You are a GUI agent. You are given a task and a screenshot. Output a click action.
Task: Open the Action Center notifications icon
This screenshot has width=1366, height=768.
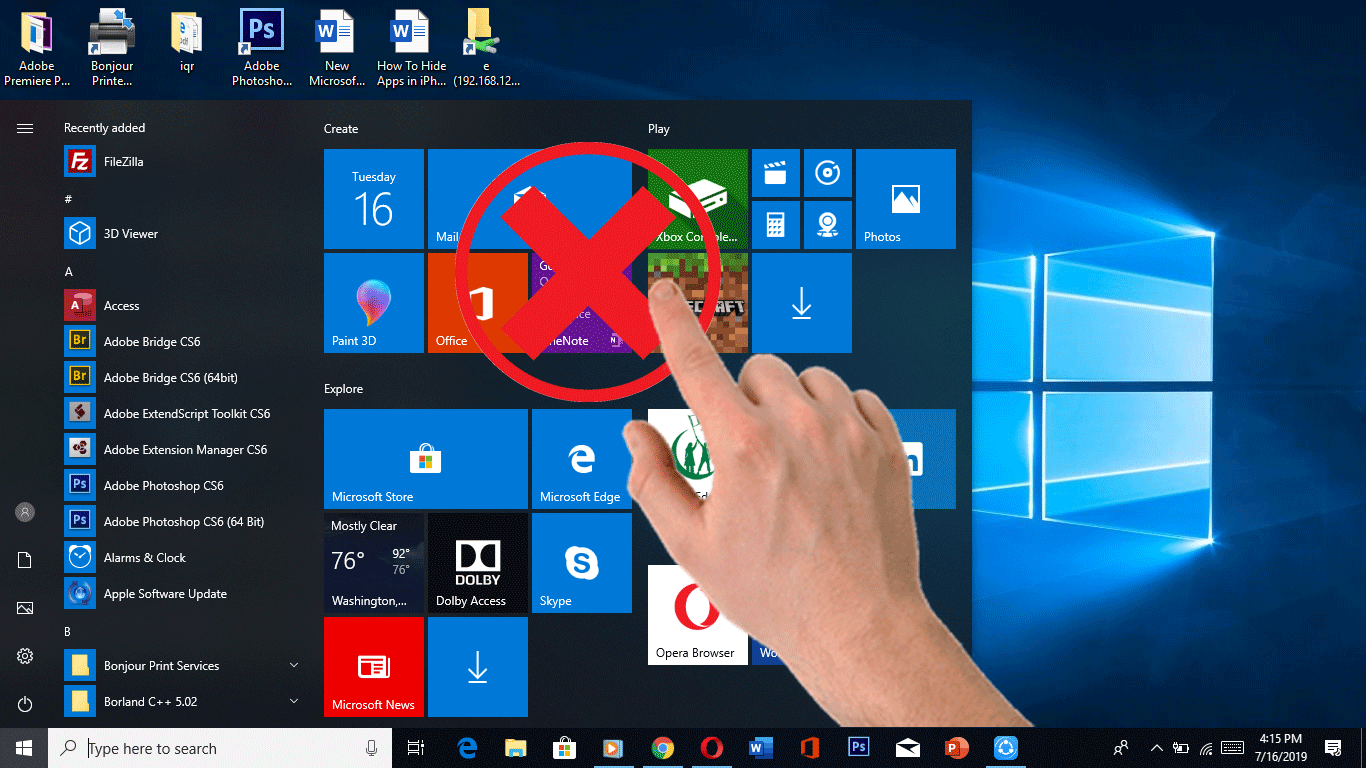coord(1333,748)
